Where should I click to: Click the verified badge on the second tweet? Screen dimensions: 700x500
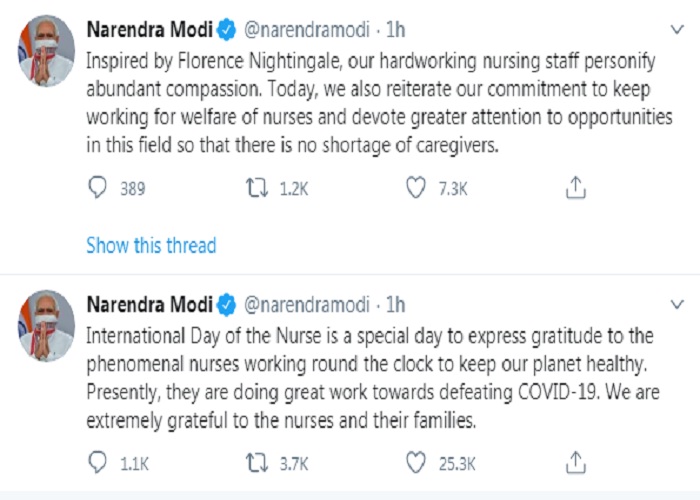point(227,304)
